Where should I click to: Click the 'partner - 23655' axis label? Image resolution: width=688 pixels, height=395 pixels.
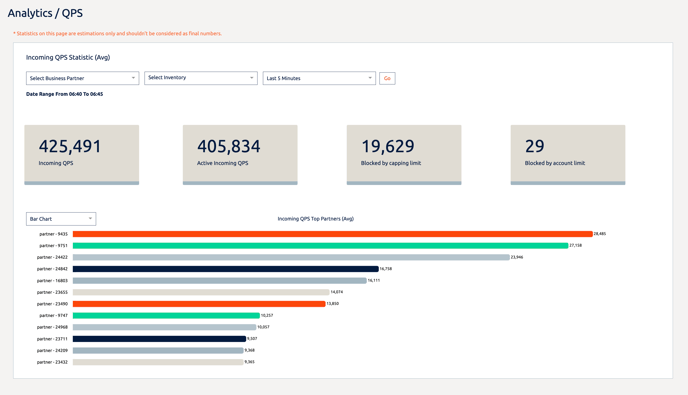coord(52,292)
